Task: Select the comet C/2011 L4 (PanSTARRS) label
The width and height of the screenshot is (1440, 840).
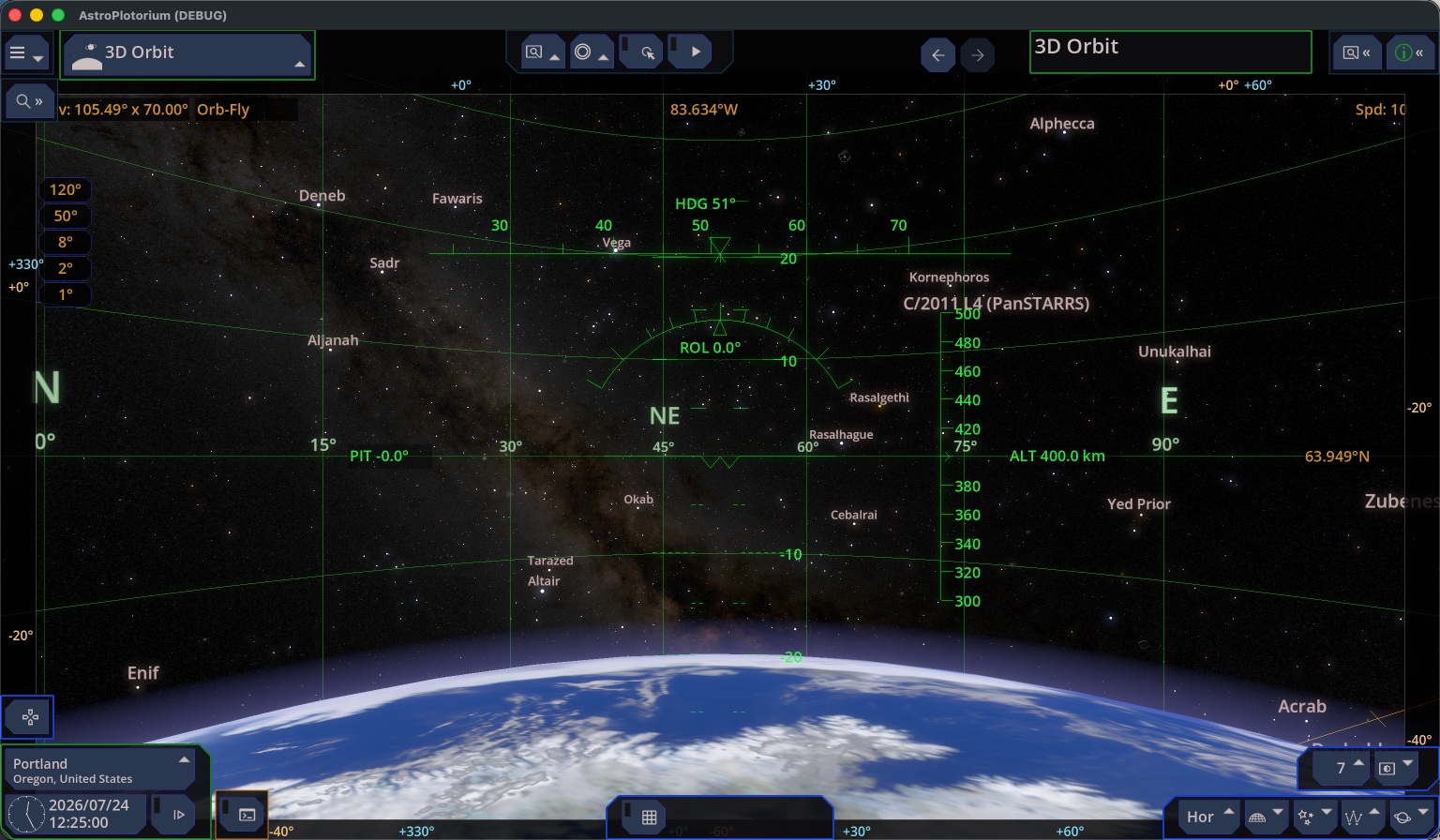Action: 996,304
